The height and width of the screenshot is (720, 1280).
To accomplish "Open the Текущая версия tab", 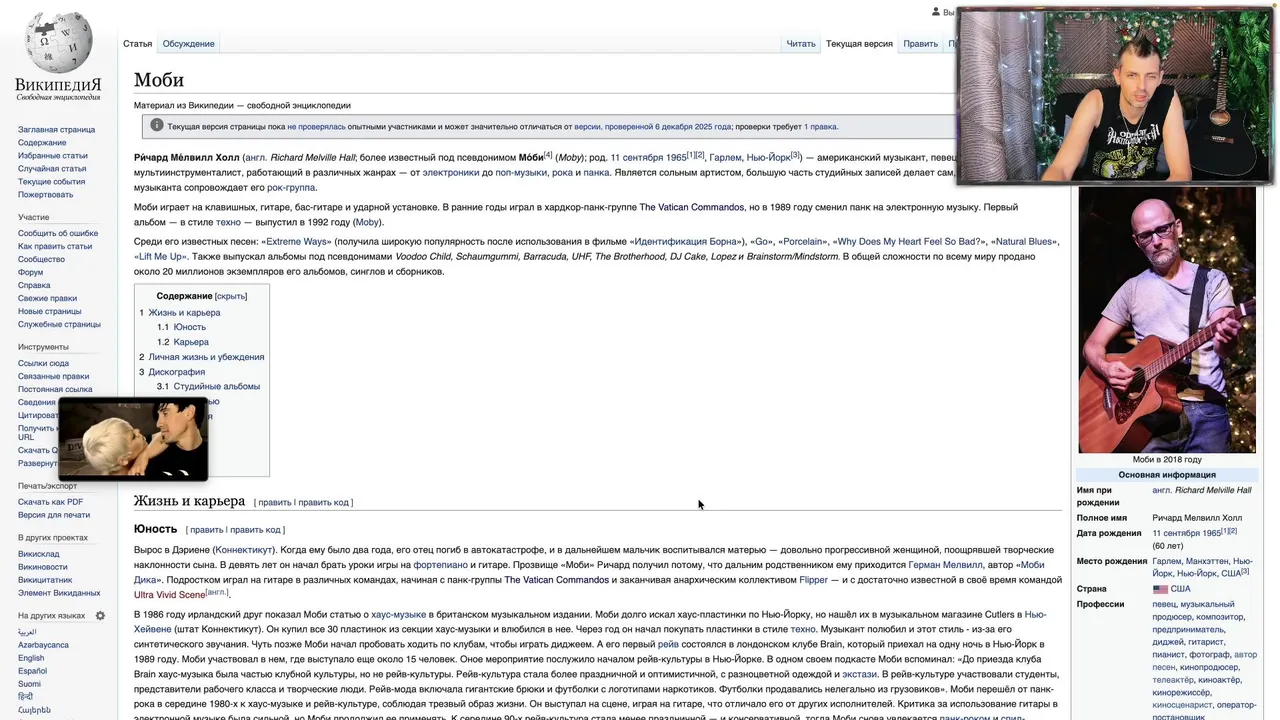I will (859, 44).
